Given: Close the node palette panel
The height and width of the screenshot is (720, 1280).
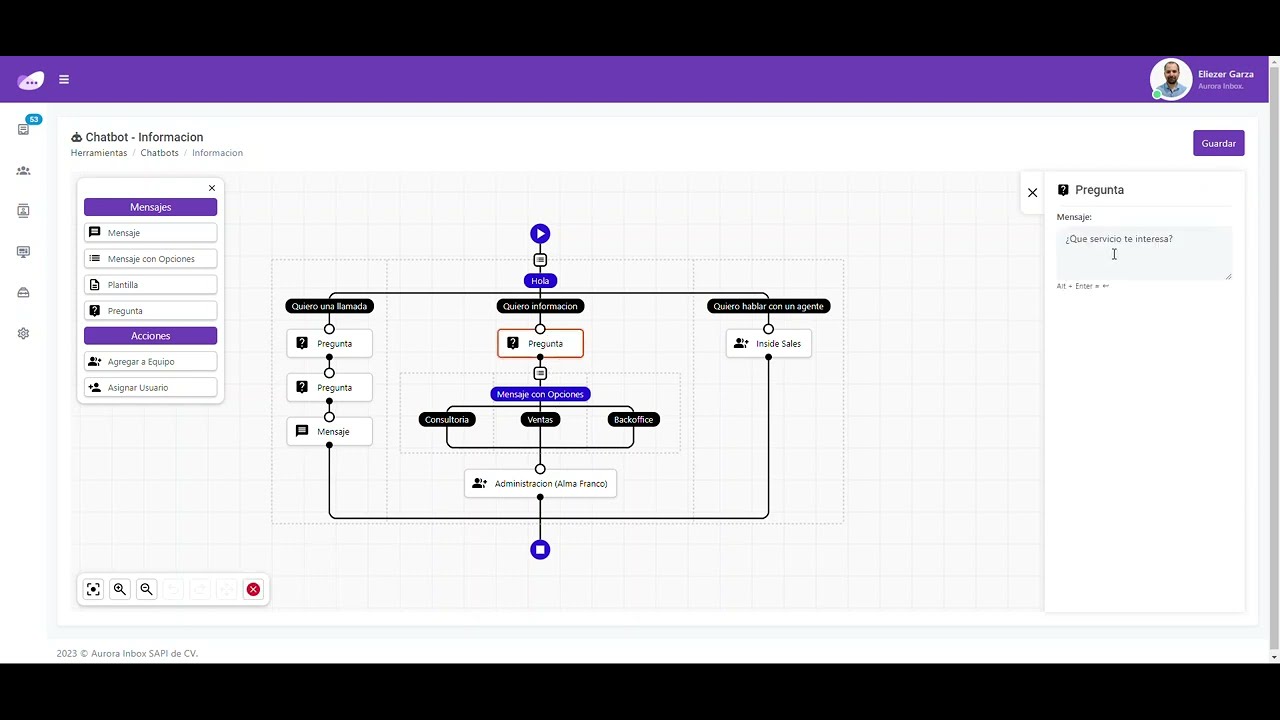Looking at the screenshot, I should point(212,188).
